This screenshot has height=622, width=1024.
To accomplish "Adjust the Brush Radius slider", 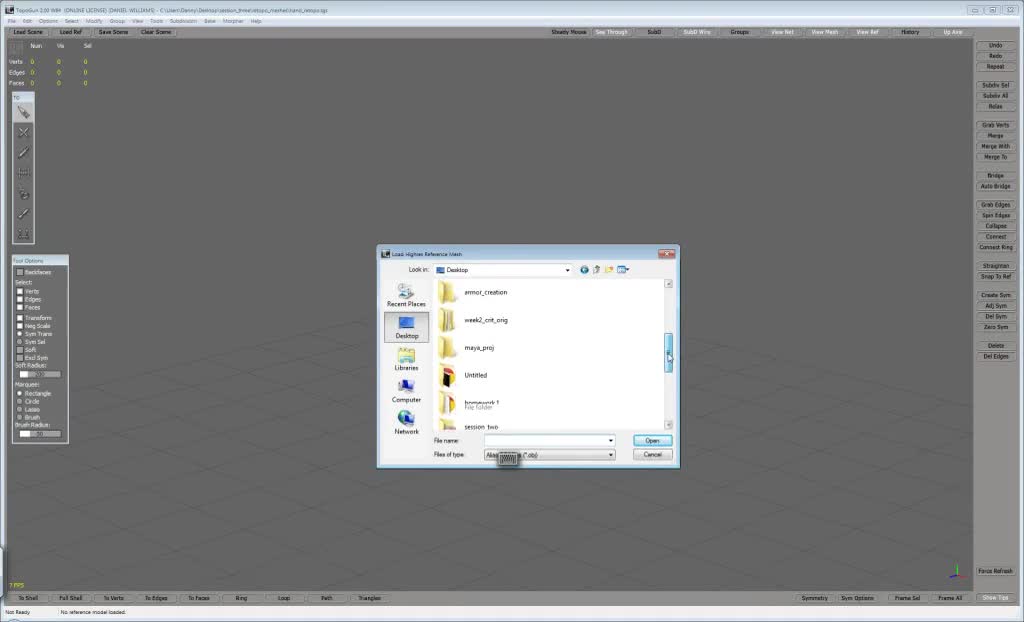I will point(39,434).
